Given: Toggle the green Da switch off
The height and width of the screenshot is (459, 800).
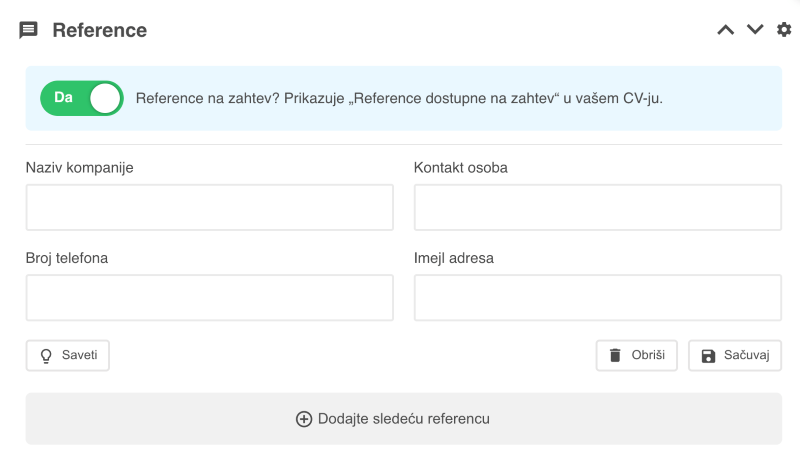Looking at the screenshot, I should (x=82, y=98).
